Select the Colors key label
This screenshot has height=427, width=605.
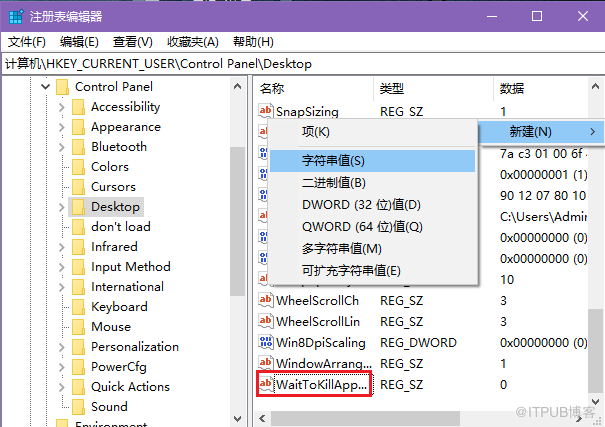[110, 167]
